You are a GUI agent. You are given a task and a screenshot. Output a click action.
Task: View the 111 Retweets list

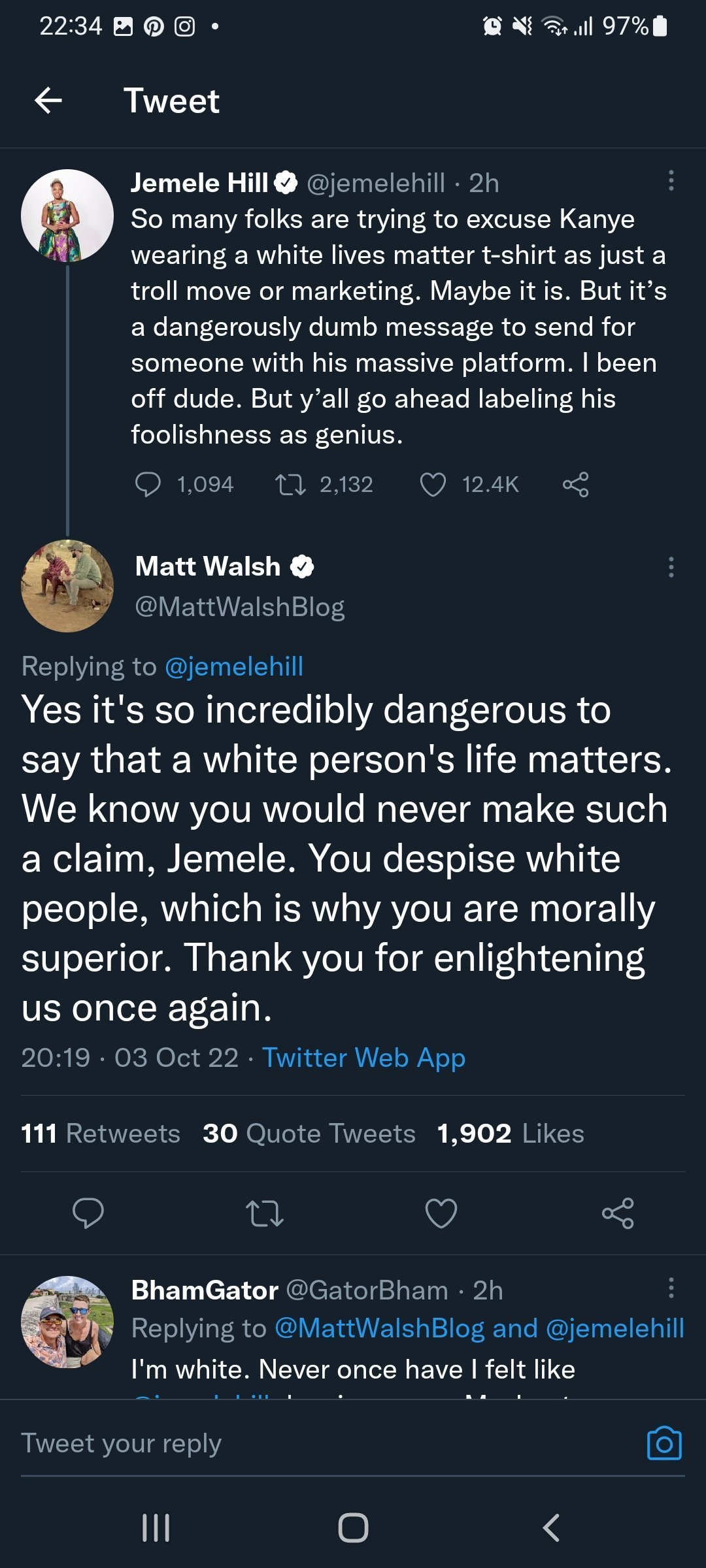click(x=101, y=1134)
